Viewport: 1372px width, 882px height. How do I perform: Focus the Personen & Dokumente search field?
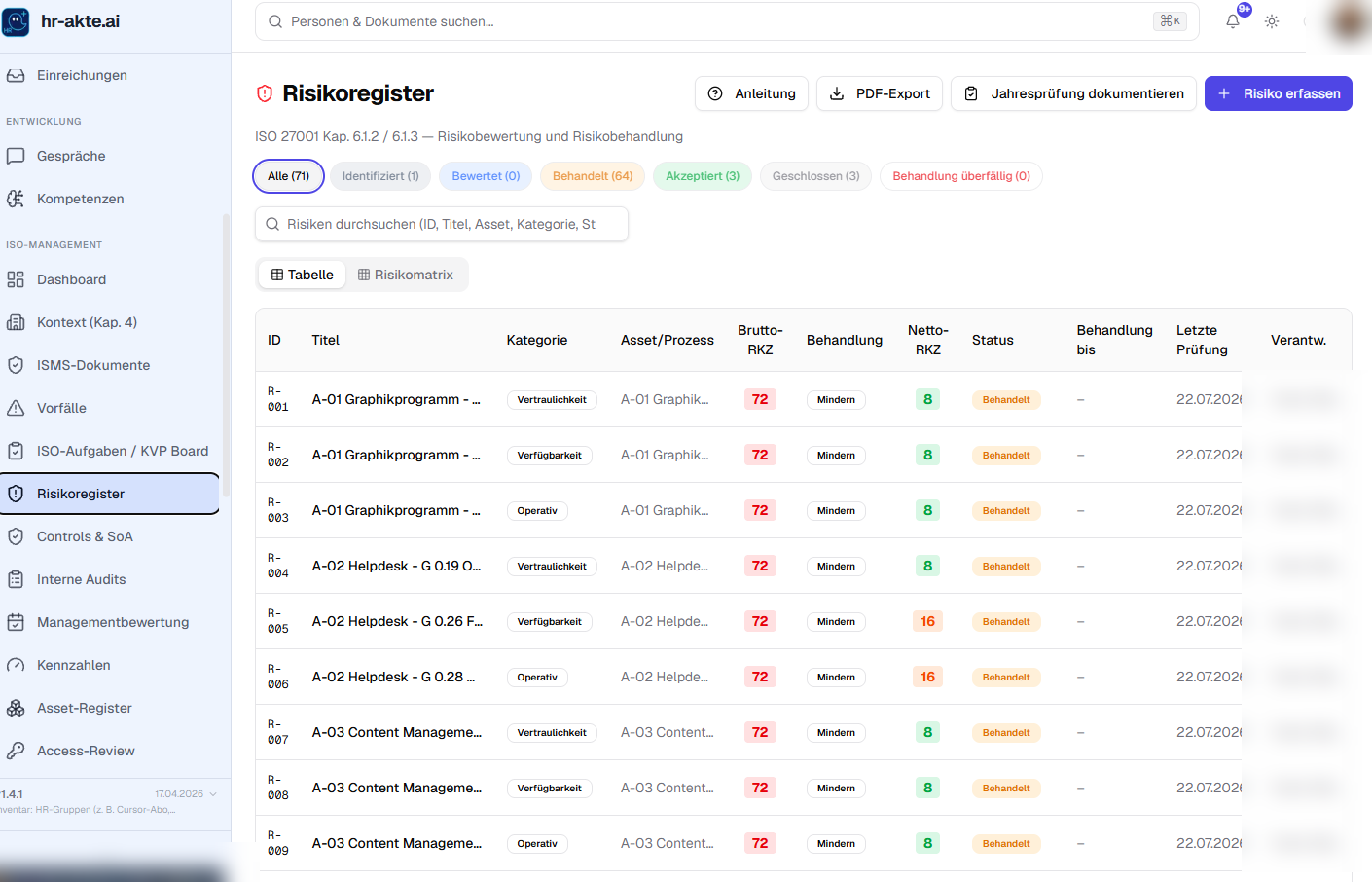[x=727, y=21]
